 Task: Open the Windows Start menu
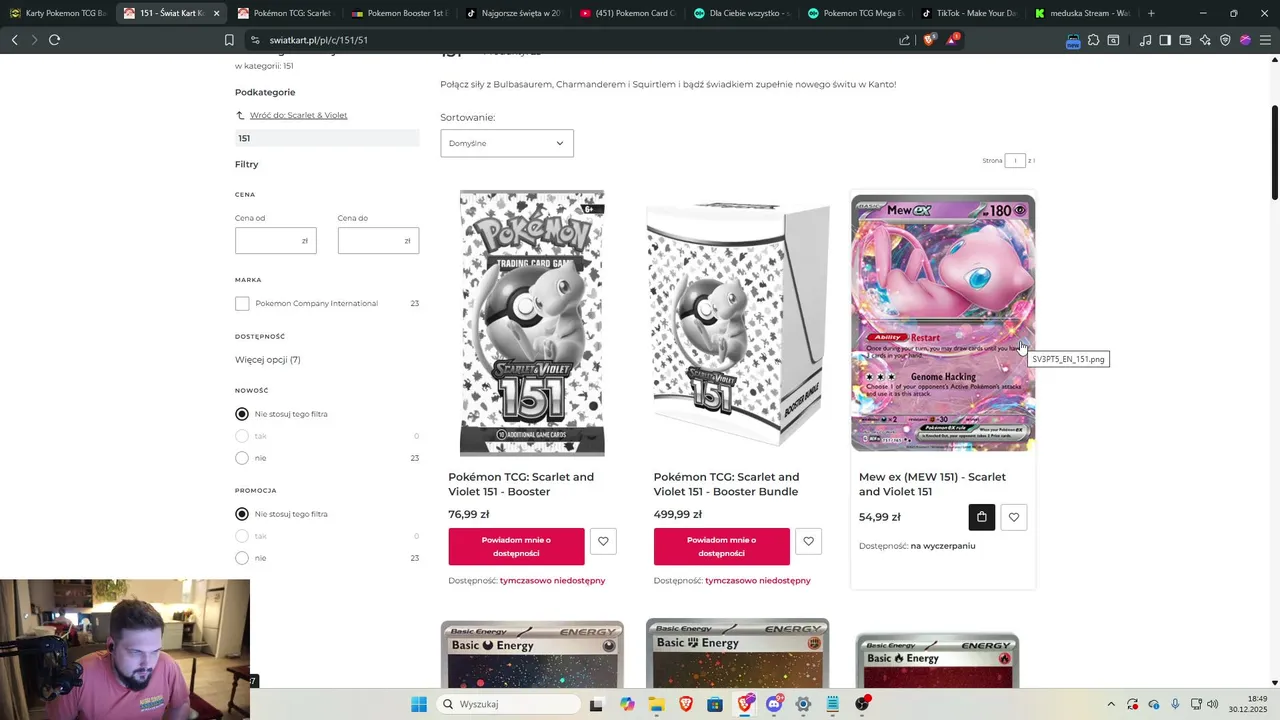[x=419, y=704]
